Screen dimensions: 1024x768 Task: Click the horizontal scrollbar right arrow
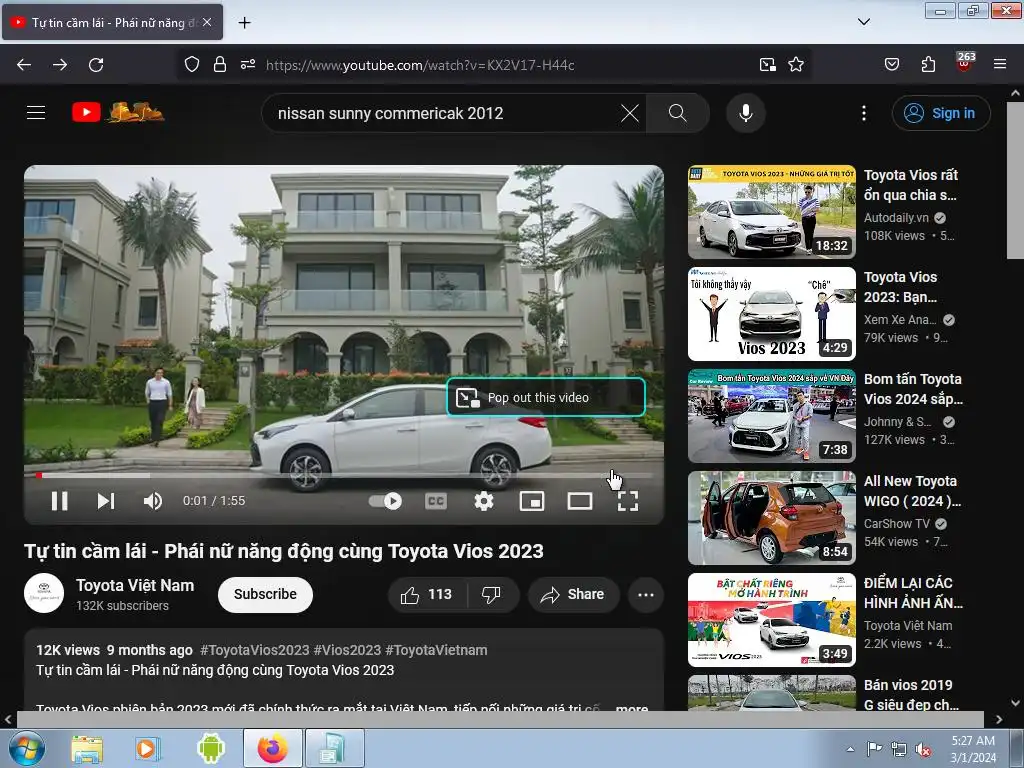click(999, 719)
